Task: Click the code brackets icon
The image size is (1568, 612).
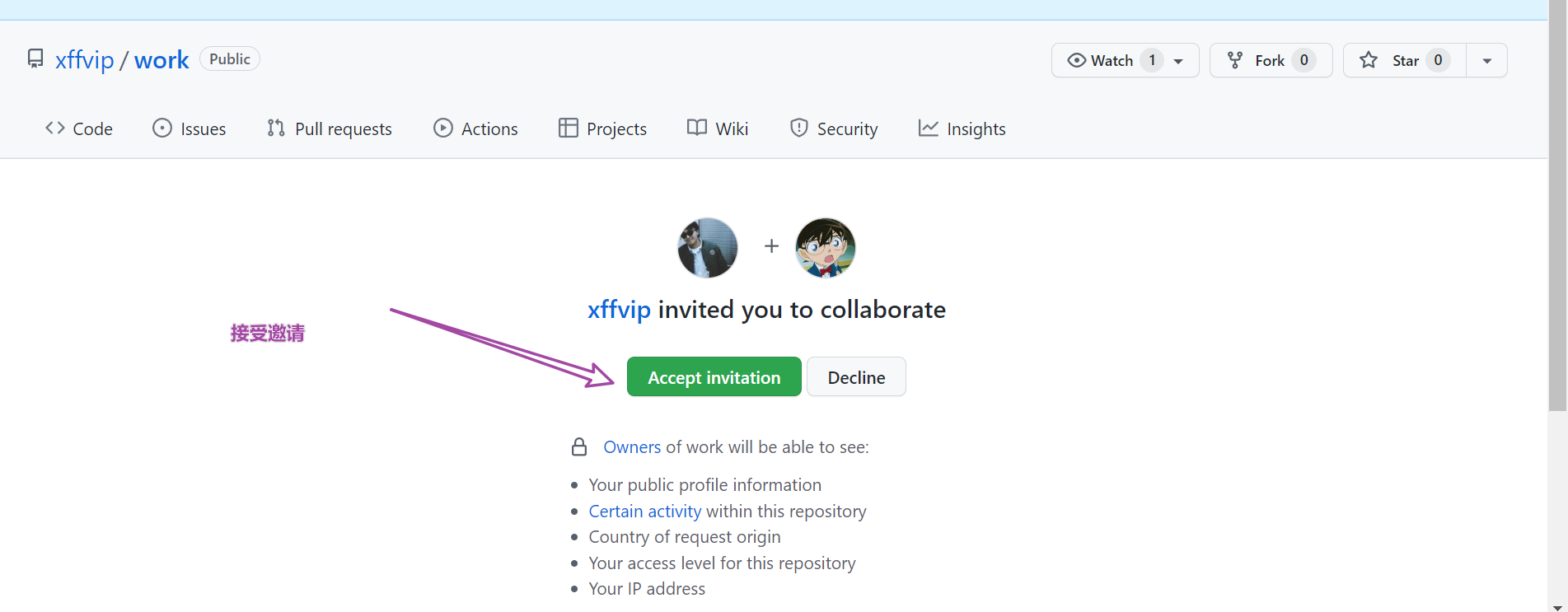Action: pyautogui.click(x=55, y=128)
